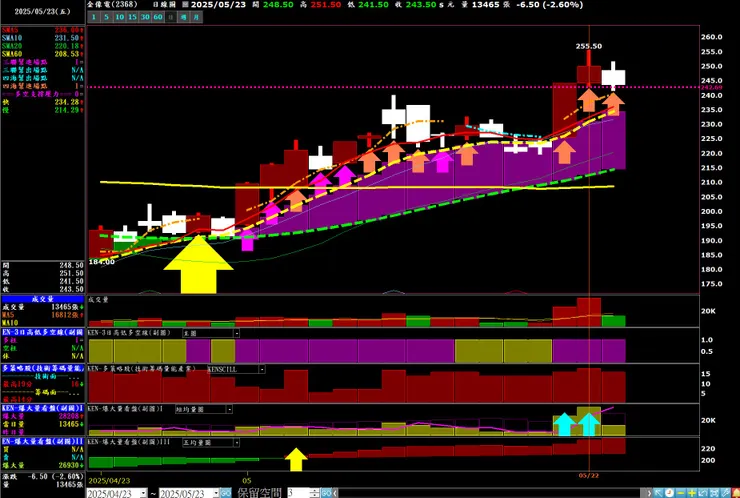Screen dimensions: 740x498
Task: Click the line drawing tool icon
Action: (724, 493)
